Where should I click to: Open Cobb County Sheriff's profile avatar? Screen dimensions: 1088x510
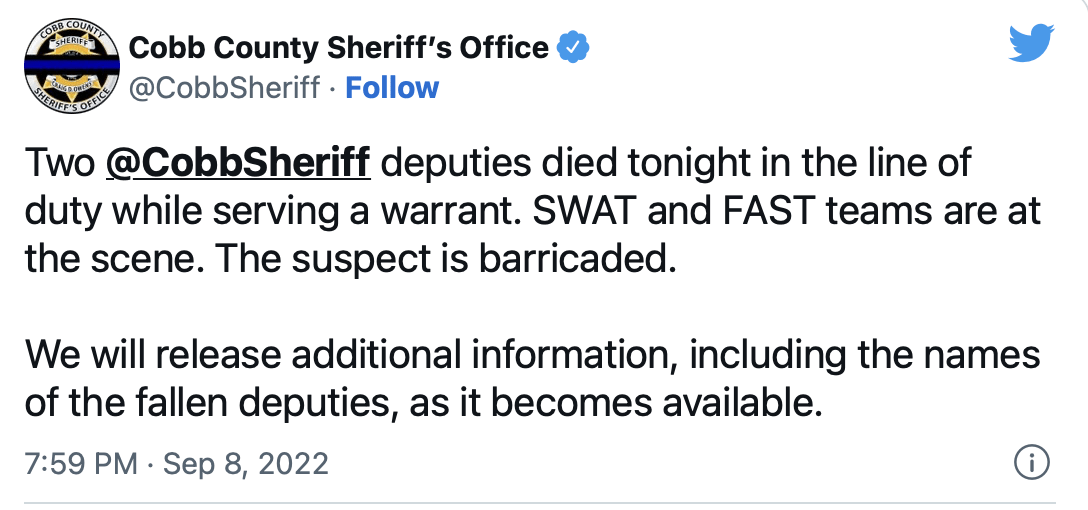71,67
